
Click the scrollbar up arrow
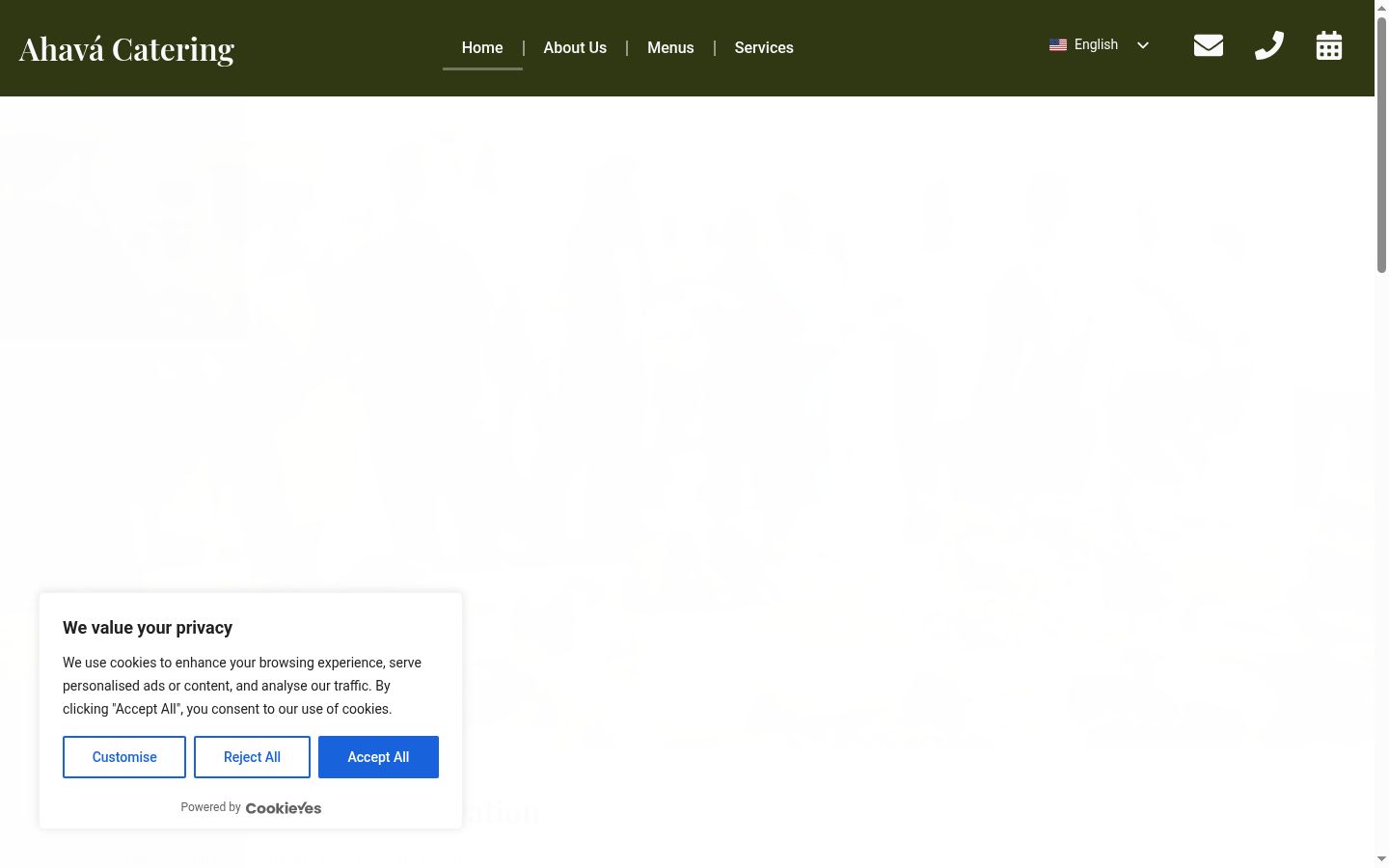coord(1381,8)
